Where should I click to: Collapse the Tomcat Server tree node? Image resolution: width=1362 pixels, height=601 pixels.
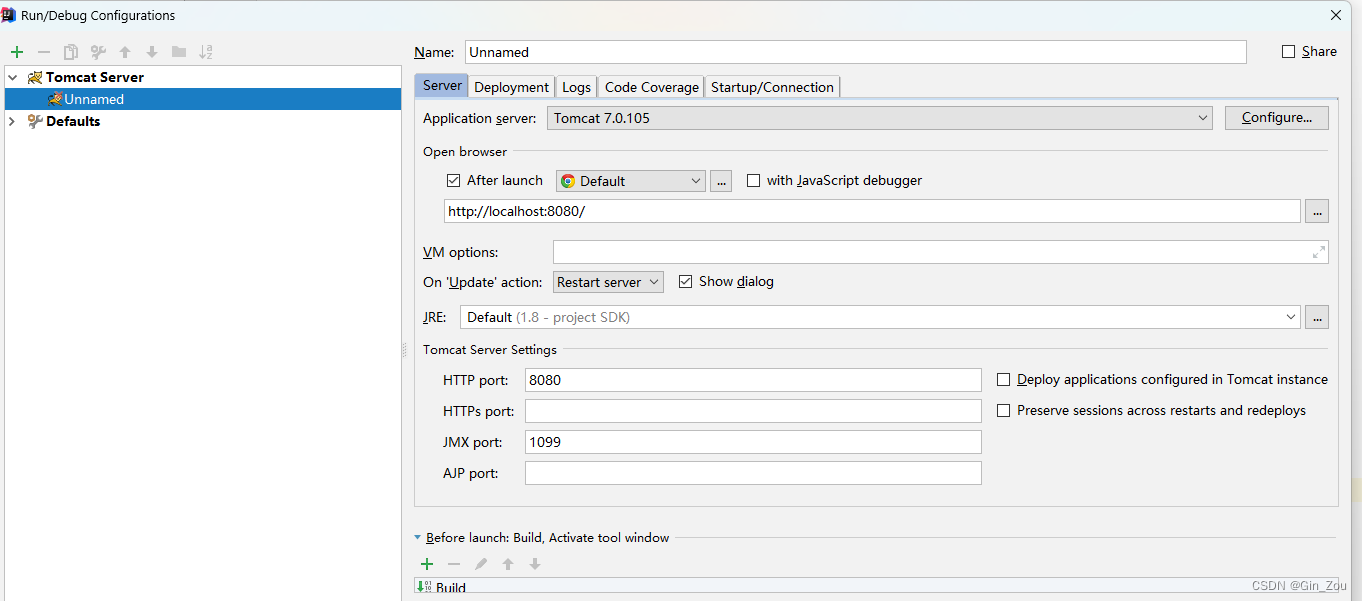tap(12, 77)
